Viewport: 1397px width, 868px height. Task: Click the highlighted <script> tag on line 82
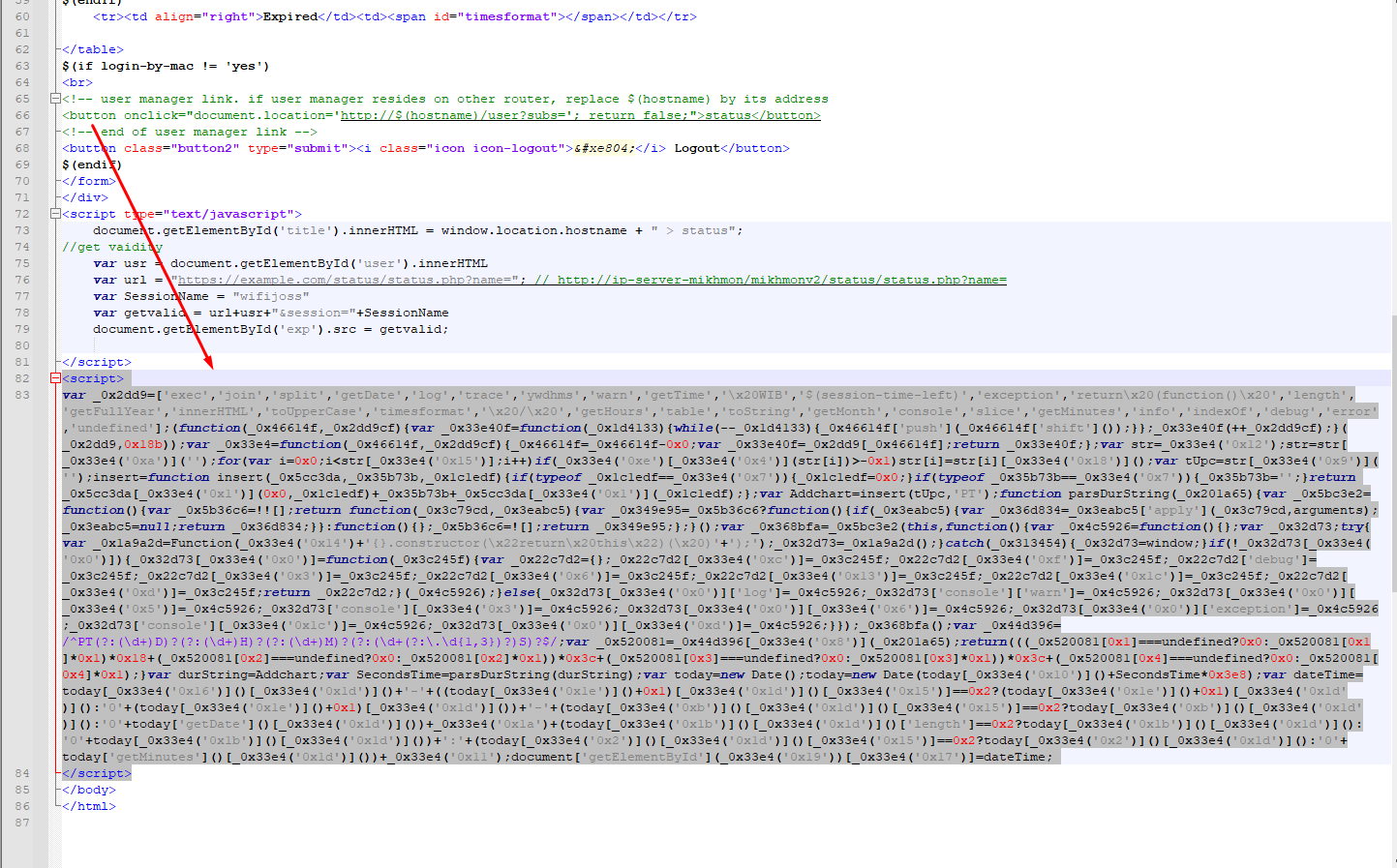coord(93,378)
